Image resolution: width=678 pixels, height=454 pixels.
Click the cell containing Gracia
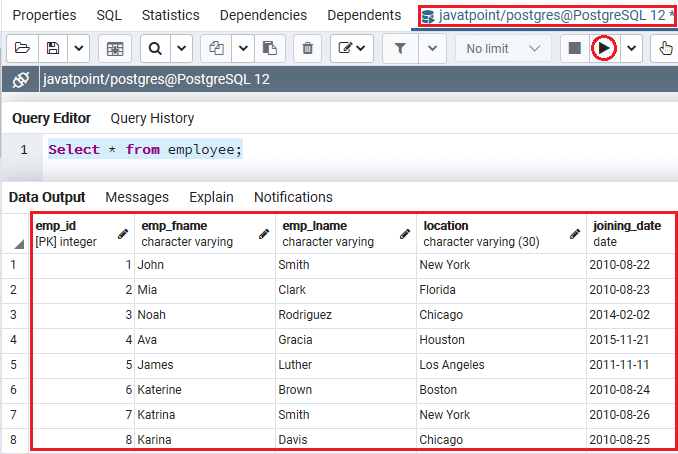[x=346, y=340]
